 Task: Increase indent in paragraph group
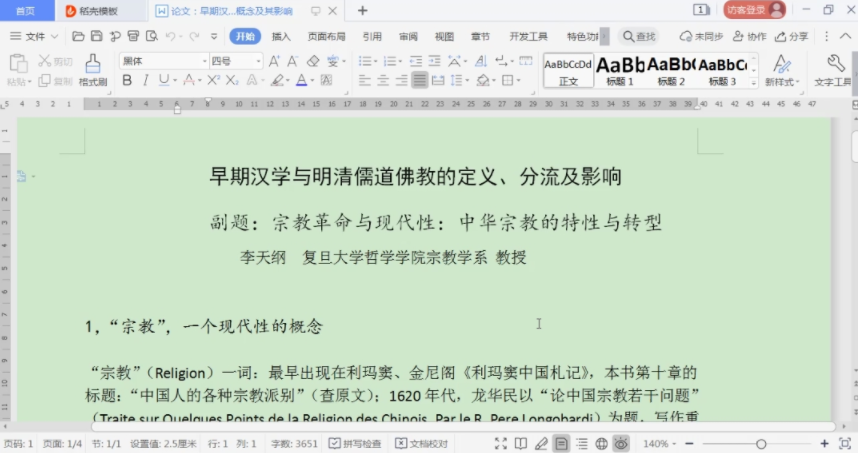pos(434,61)
